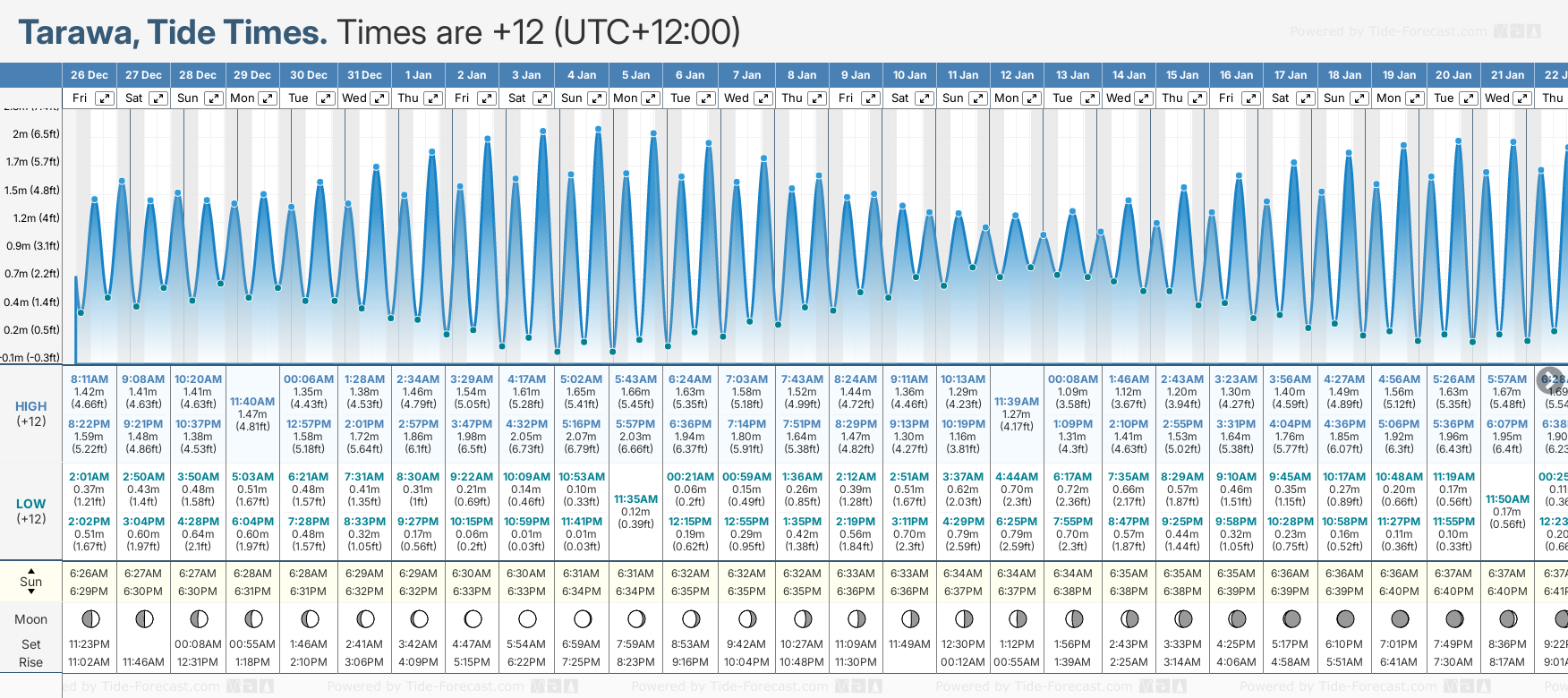1568x698 pixels.
Task: Click expand icon for Tue 30 Dec
Action: 325,98
